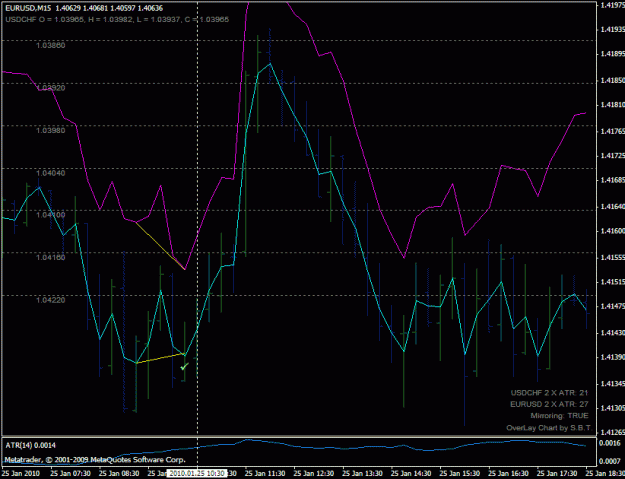This screenshot has width=625, height=479.
Task: Click the 'OverLay Chart by S.B.T.' label
Action: click(x=548, y=428)
